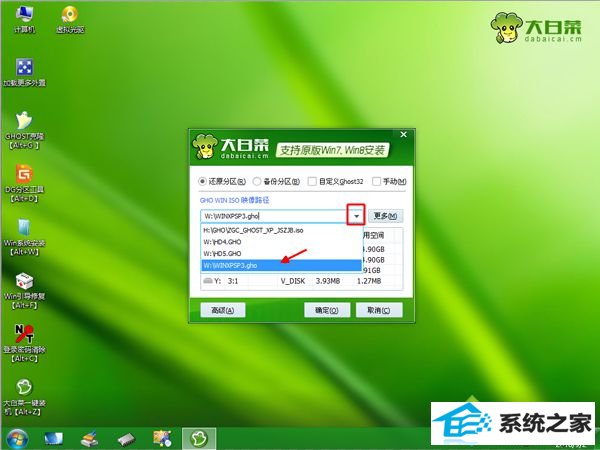Select the 备份分区(B) radio button
Screen dimensions: 600x450
(x=257, y=181)
